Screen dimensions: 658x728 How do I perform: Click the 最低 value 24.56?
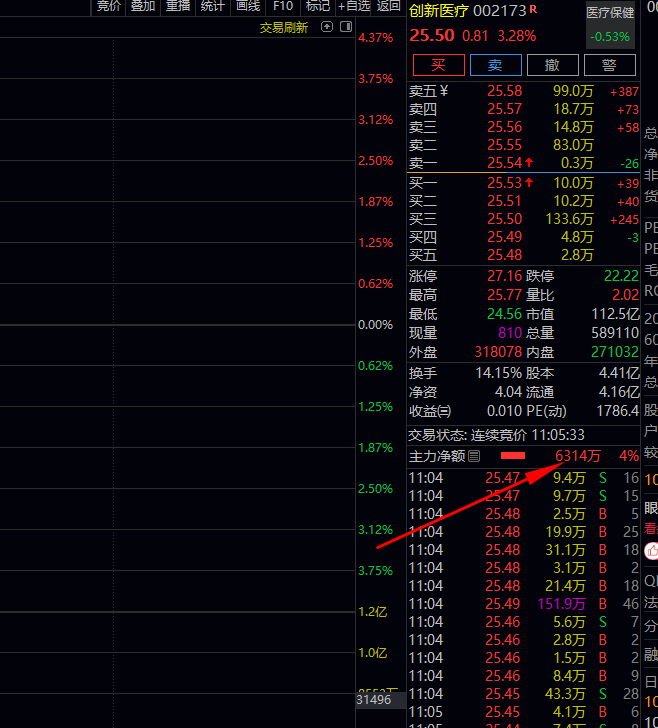point(504,314)
